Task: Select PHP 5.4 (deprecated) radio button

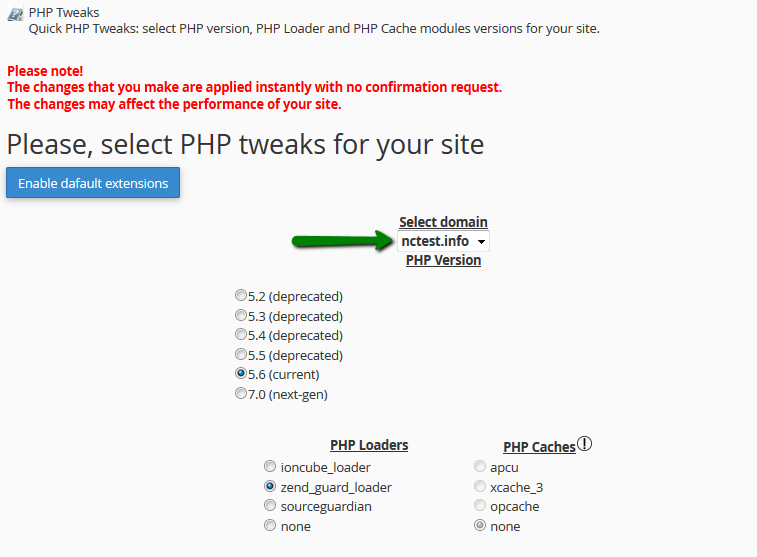Action: (240, 334)
